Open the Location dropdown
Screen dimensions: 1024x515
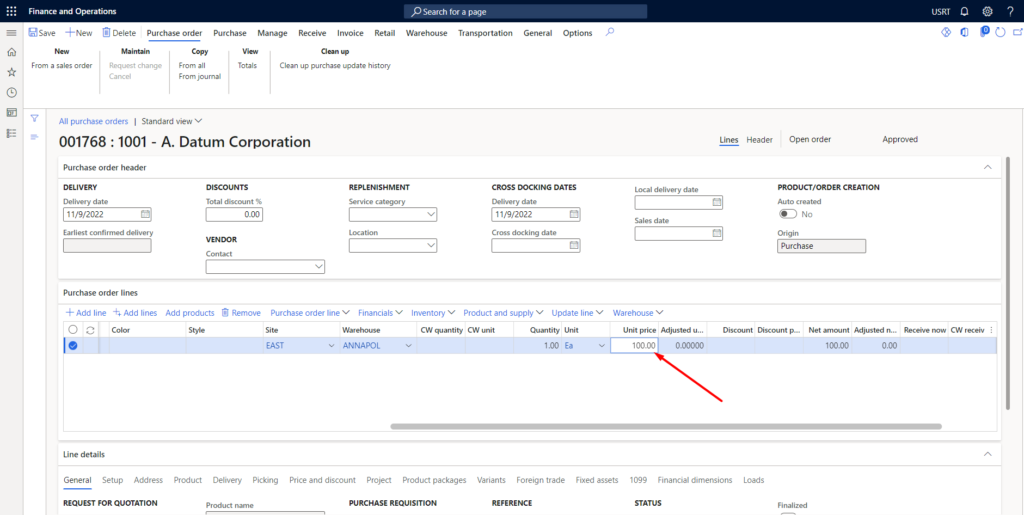tap(430, 245)
